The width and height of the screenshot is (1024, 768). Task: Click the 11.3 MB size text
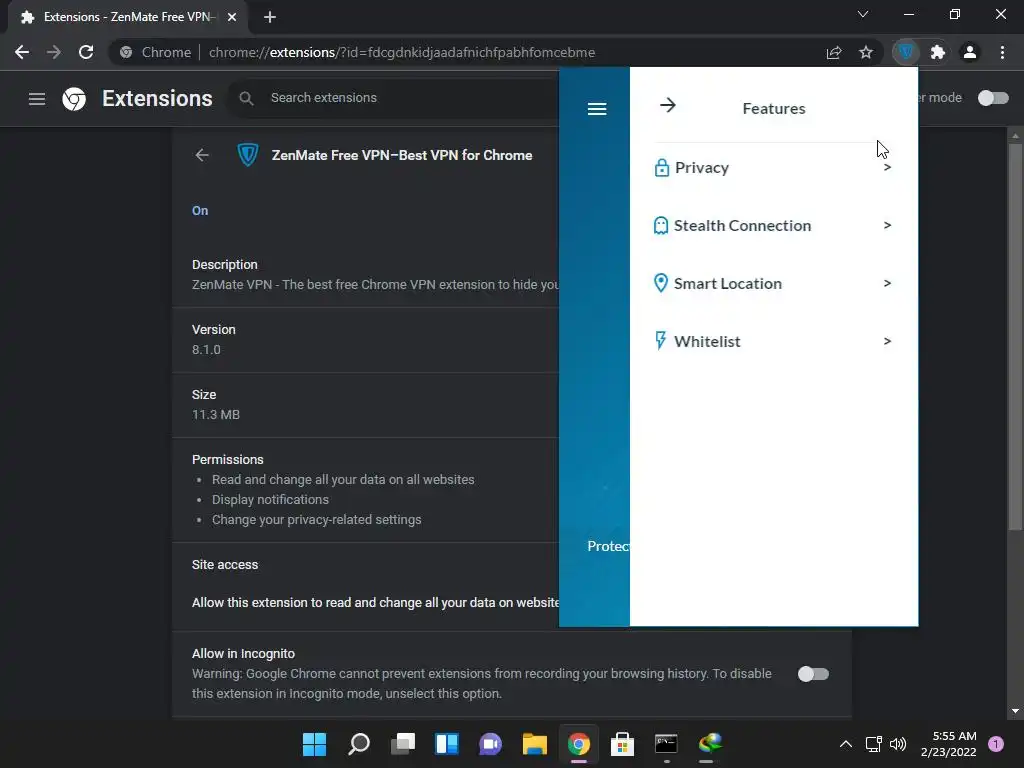[x=216, y=415]
